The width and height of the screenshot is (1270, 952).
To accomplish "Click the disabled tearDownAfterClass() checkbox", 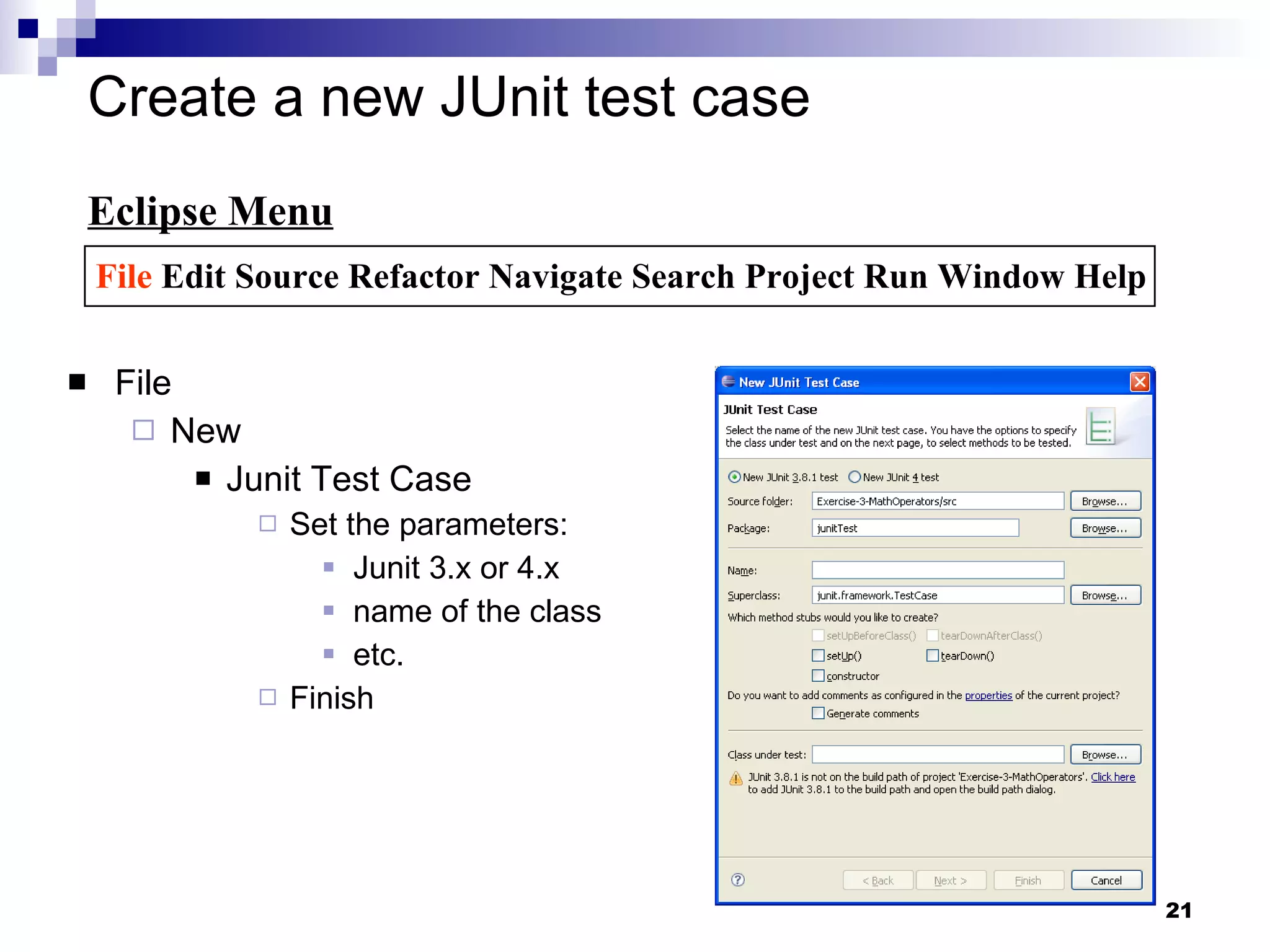I will point(932,635).
